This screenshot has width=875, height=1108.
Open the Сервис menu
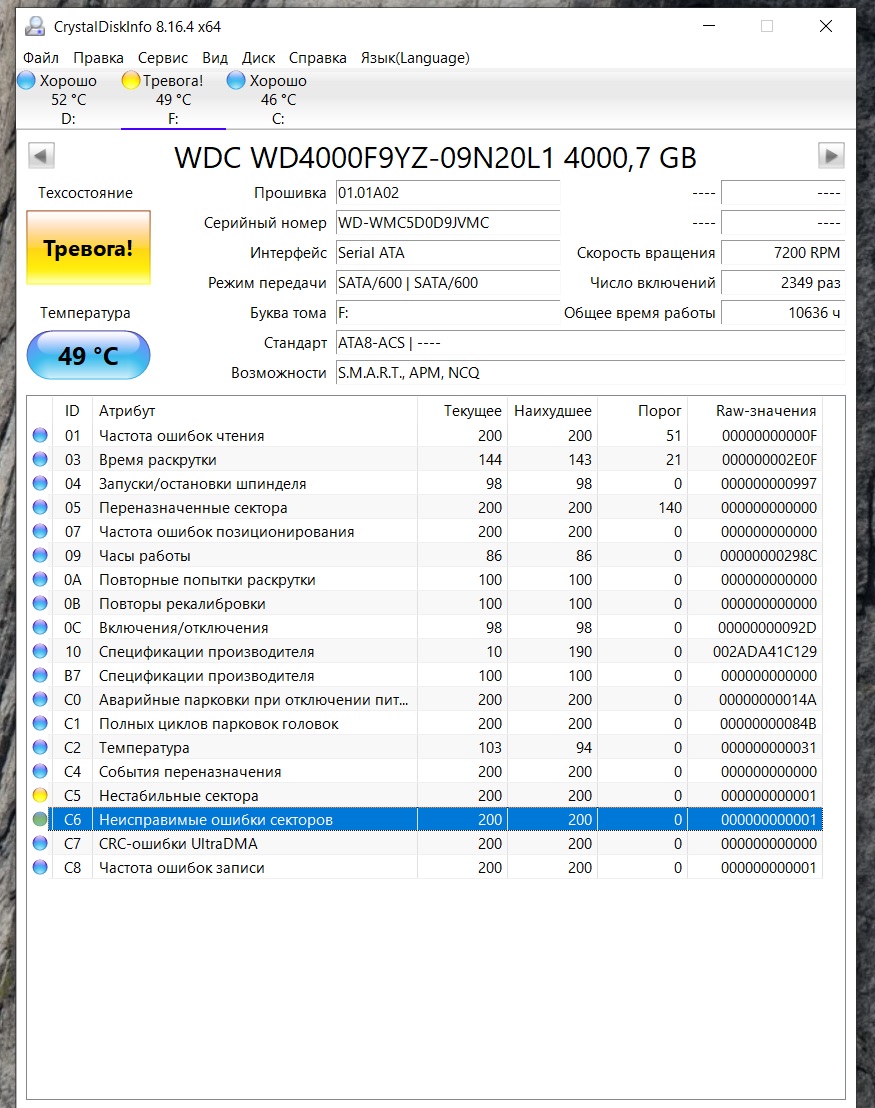(163, 58)
